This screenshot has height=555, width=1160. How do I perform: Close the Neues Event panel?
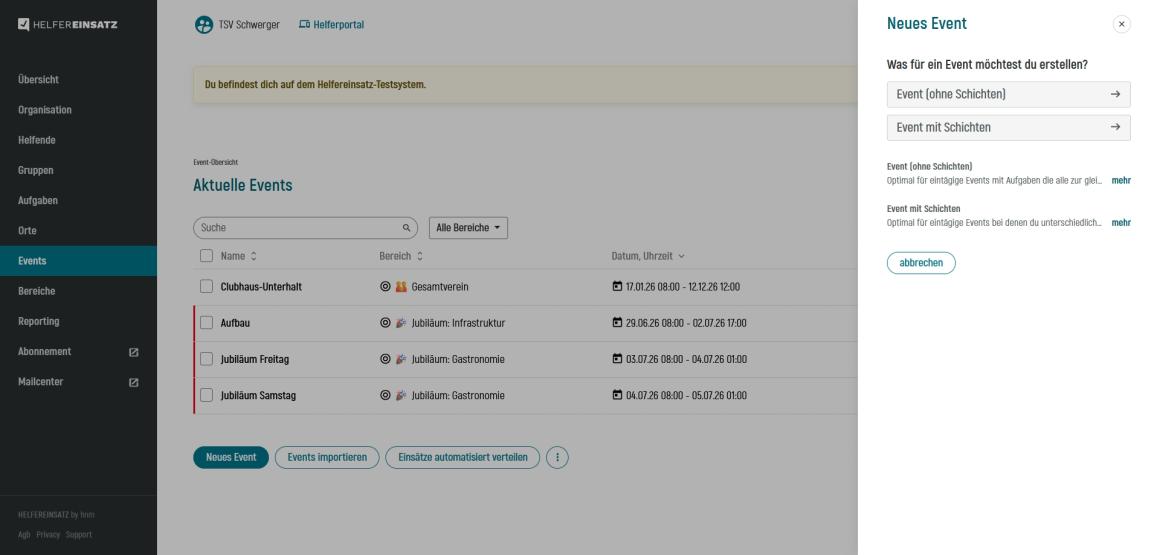[1121, 24]
